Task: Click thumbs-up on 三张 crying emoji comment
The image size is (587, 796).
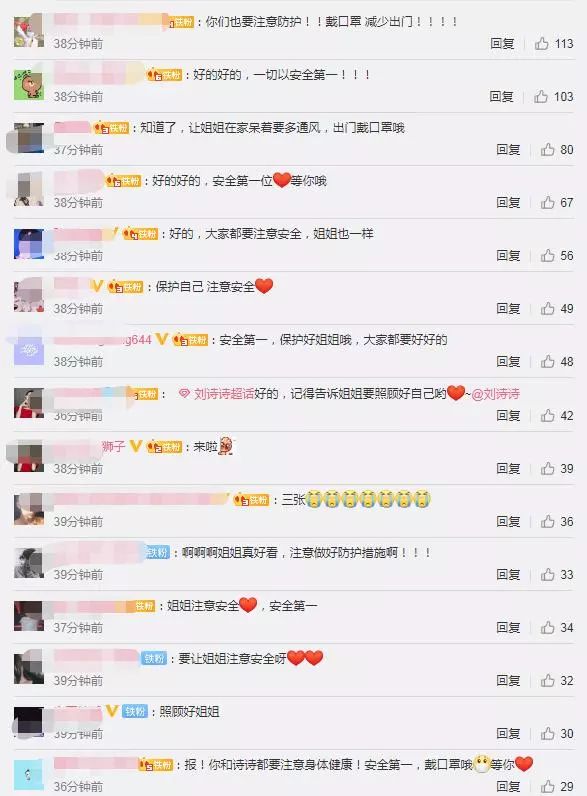Action: [547, 521]
